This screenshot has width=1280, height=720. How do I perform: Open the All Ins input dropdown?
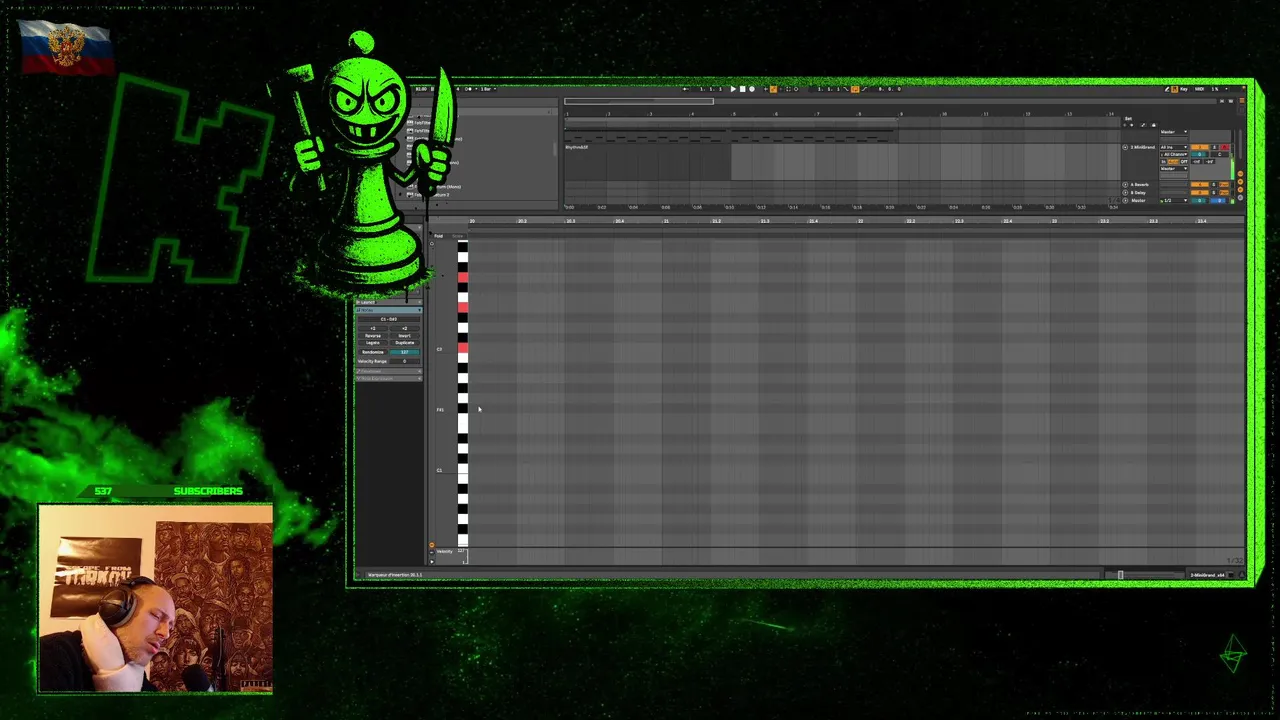click(1174, 147)
